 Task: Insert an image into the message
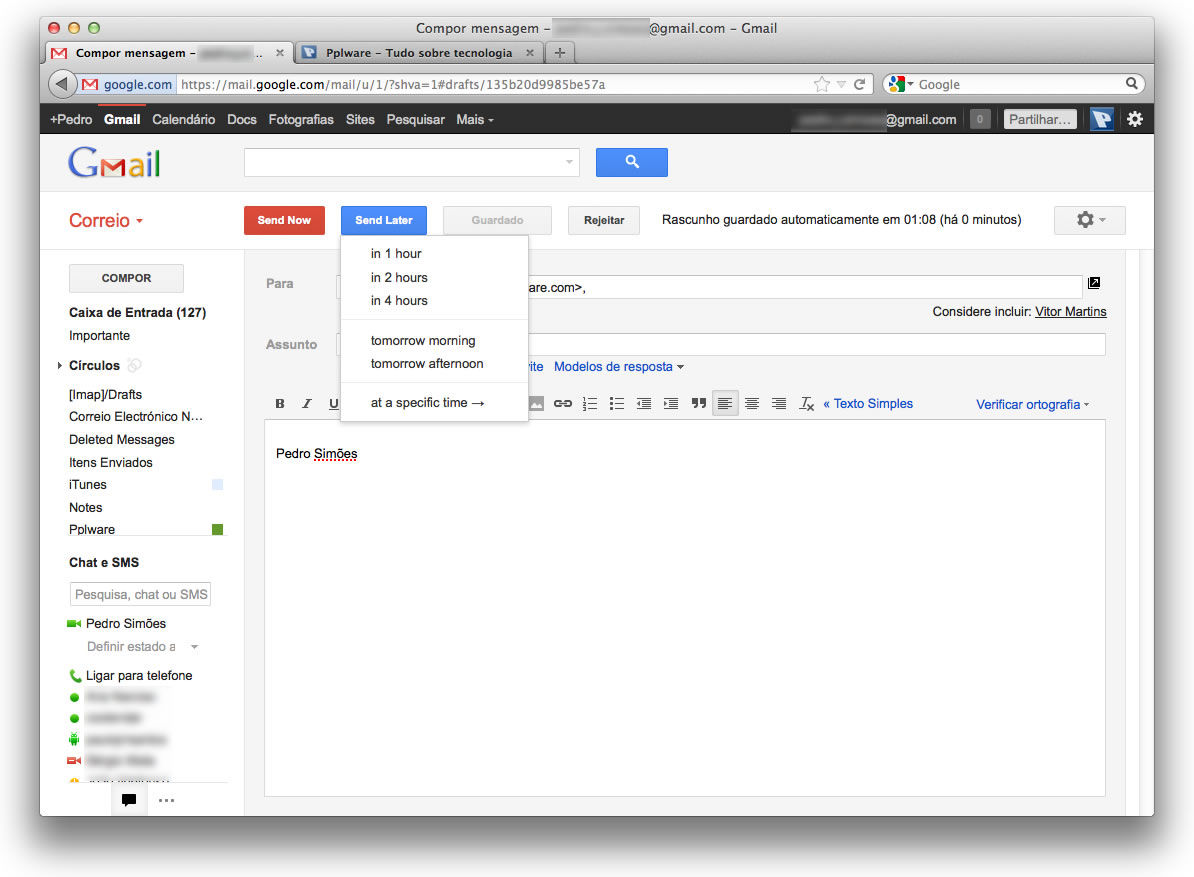(537, 403)
